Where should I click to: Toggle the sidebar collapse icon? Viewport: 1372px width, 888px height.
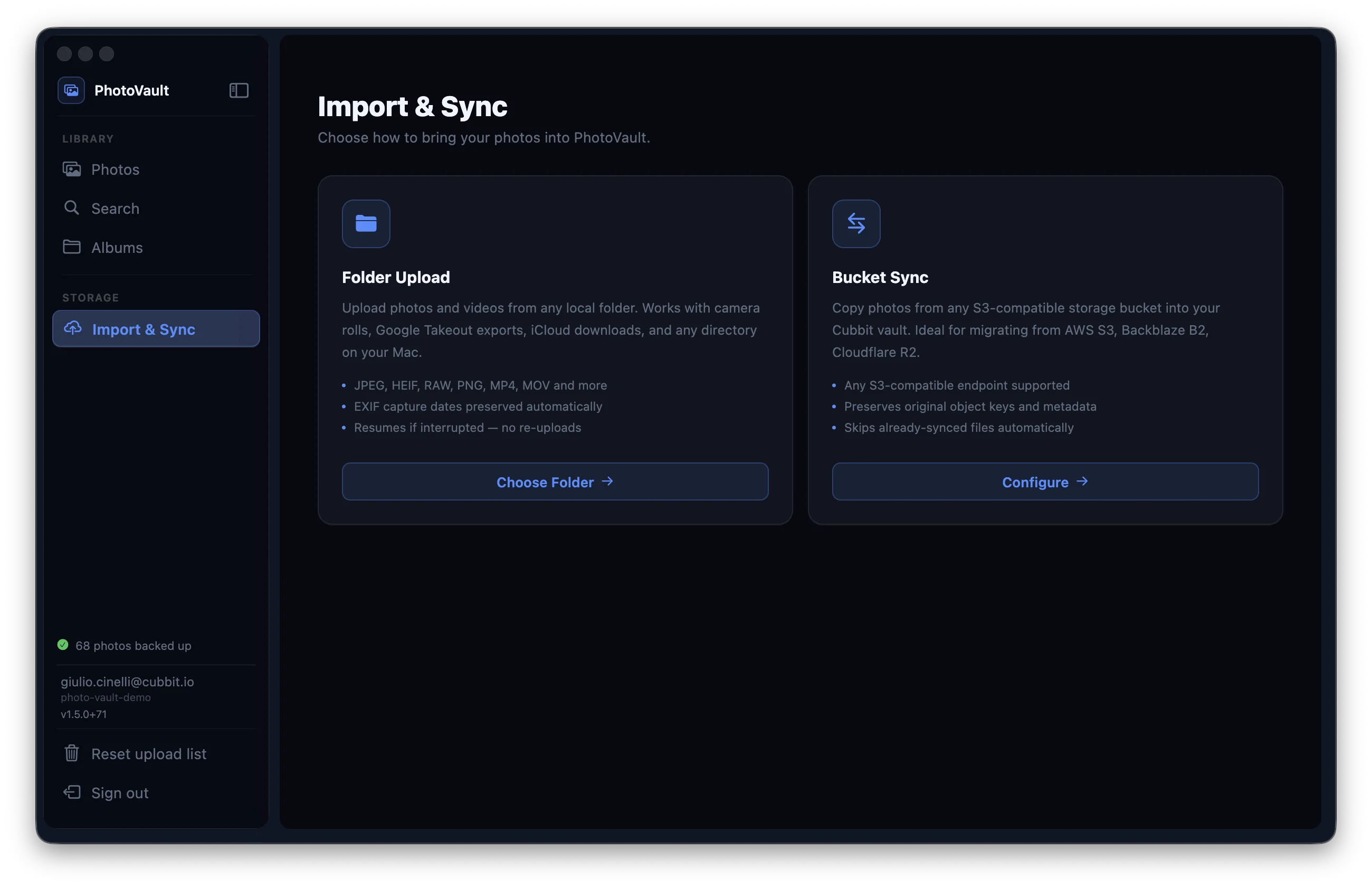click(239, 90)
